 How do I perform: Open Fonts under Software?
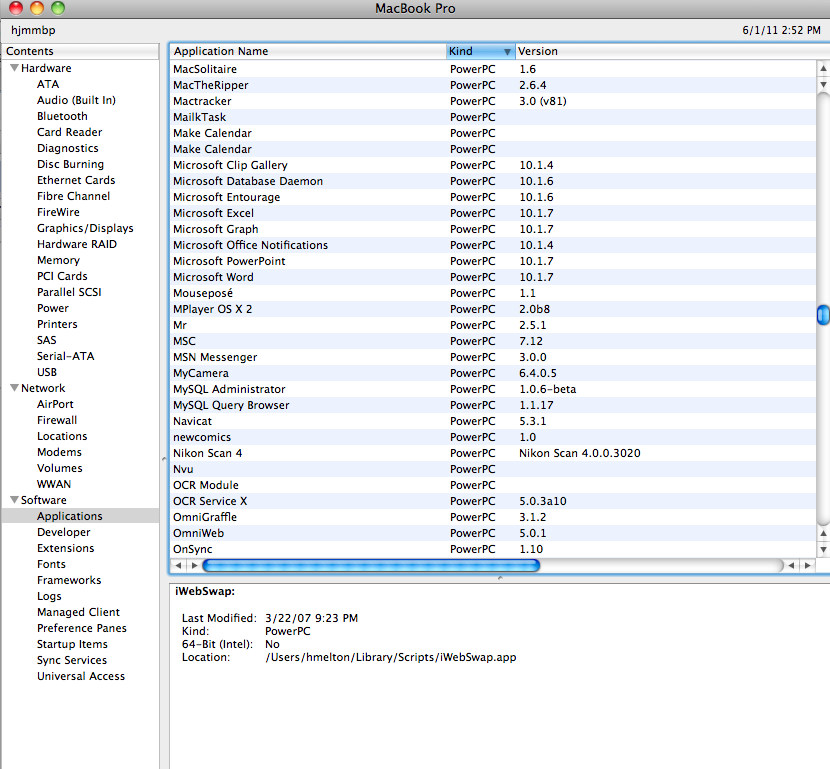tap(51, 564)
